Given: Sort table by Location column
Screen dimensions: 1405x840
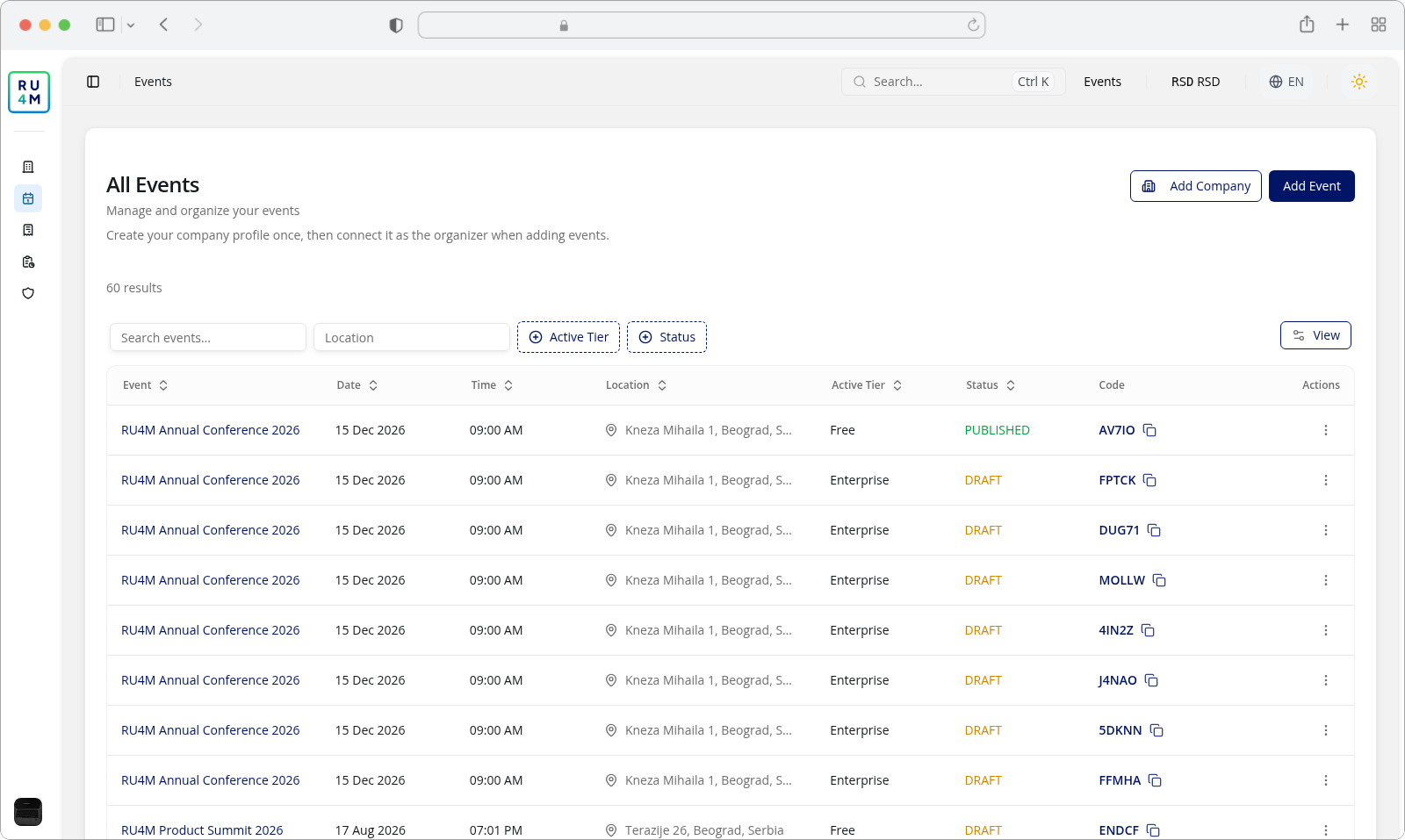Looking at the screenshot, I should pyautogui.click(x=637, y=385).
